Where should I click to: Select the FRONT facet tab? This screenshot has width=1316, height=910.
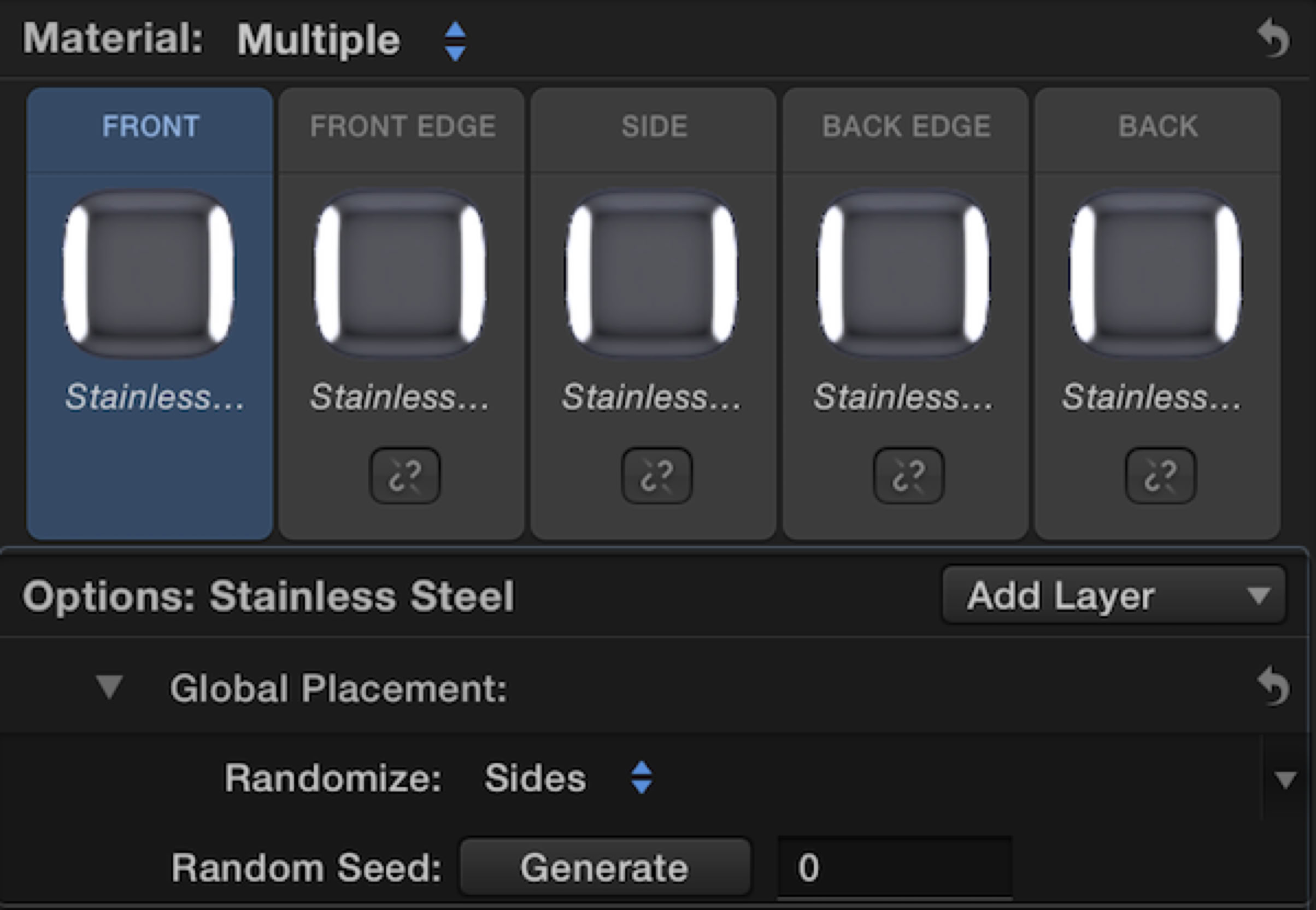151,127
